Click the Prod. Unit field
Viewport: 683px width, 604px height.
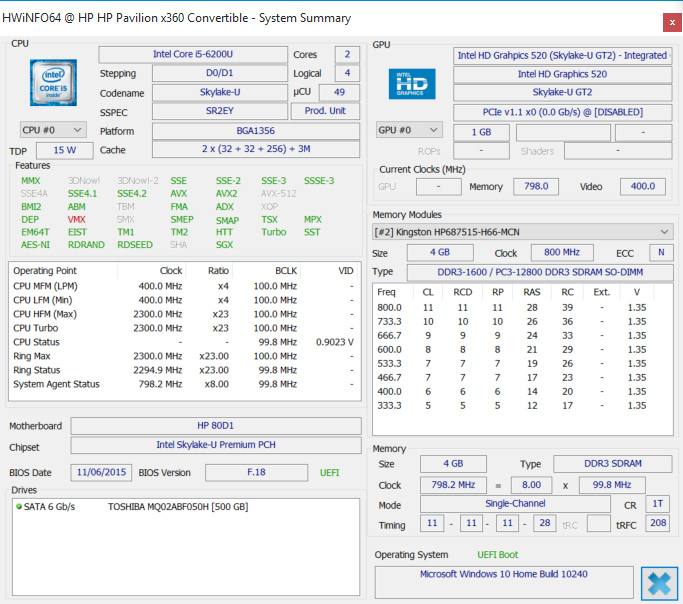point(325,111)
